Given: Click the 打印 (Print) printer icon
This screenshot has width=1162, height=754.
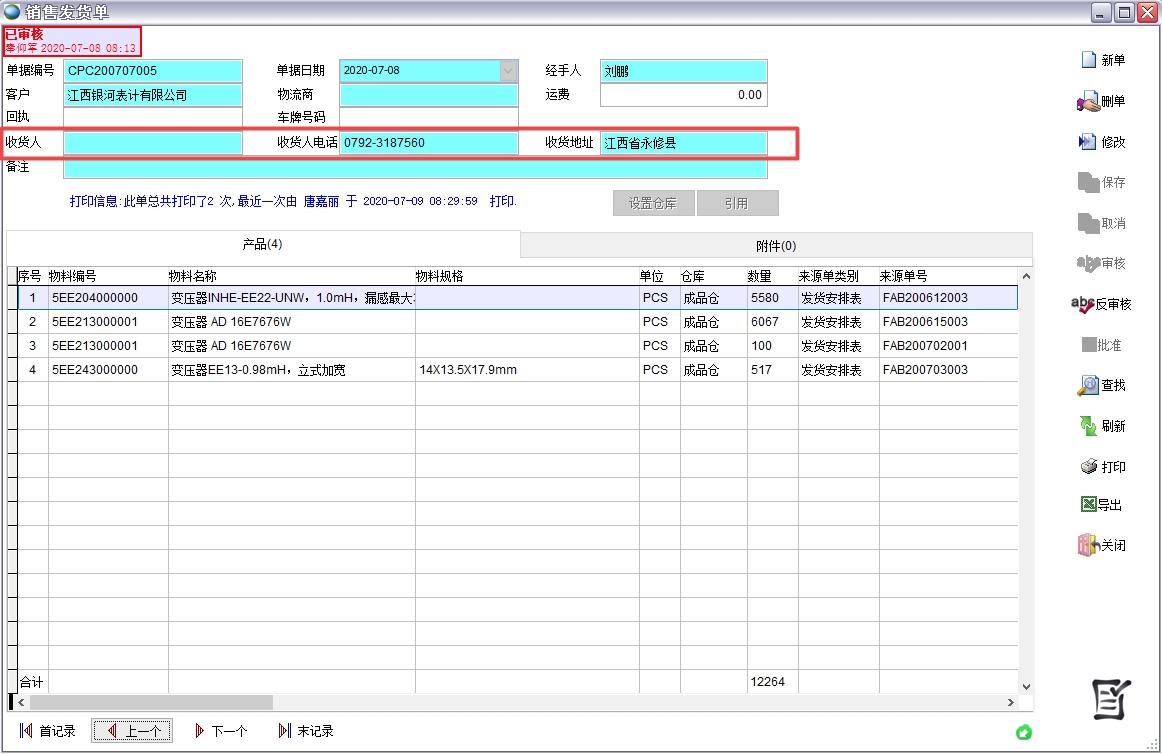Looking at the screenshot, I should tap(1088, 467).
